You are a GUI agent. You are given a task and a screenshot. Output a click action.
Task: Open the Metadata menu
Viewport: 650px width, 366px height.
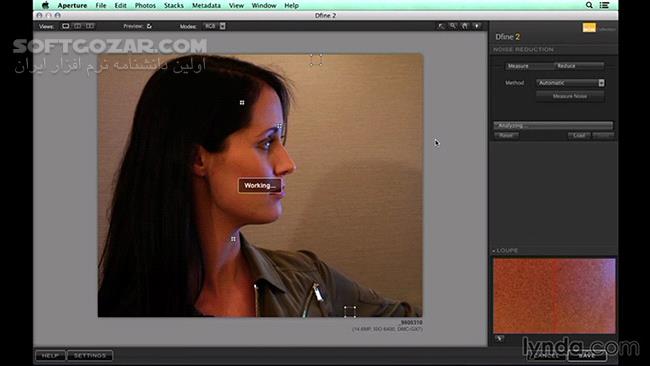click(x=206, y=5)
